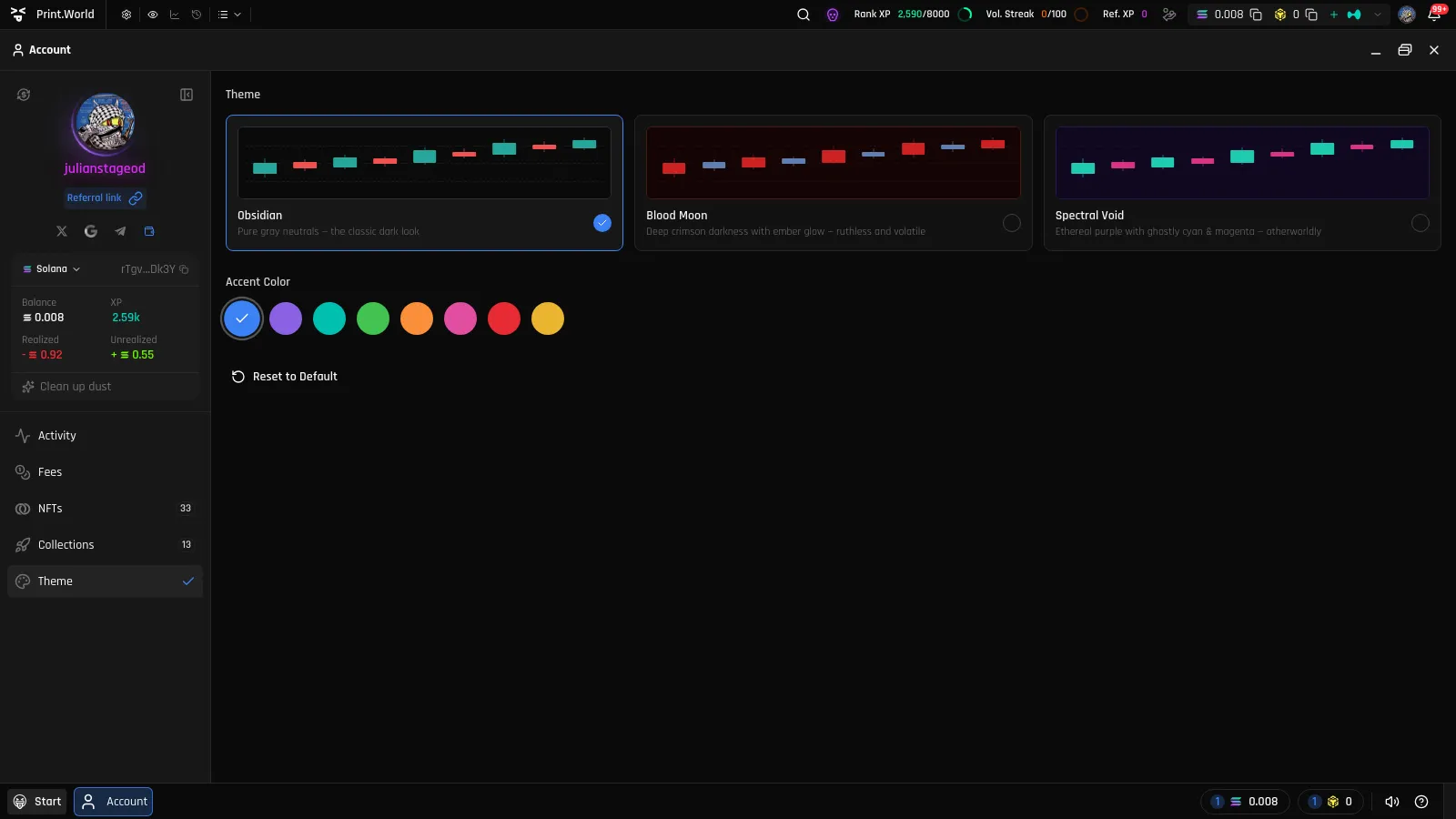The height and width of the screenshot is (819, 1456).
Task: Copy the BNB 0 balance address in header
Action: coord(1311,15)
